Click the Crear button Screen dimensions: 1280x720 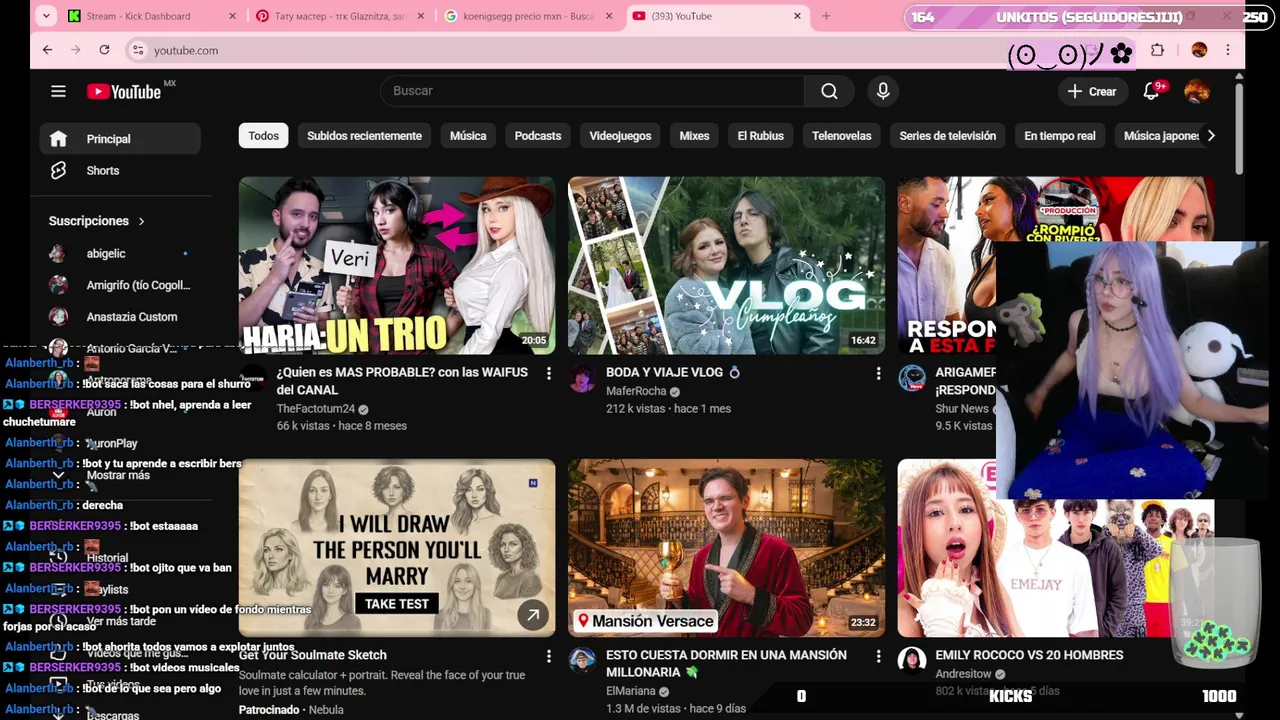[1092, 91]
